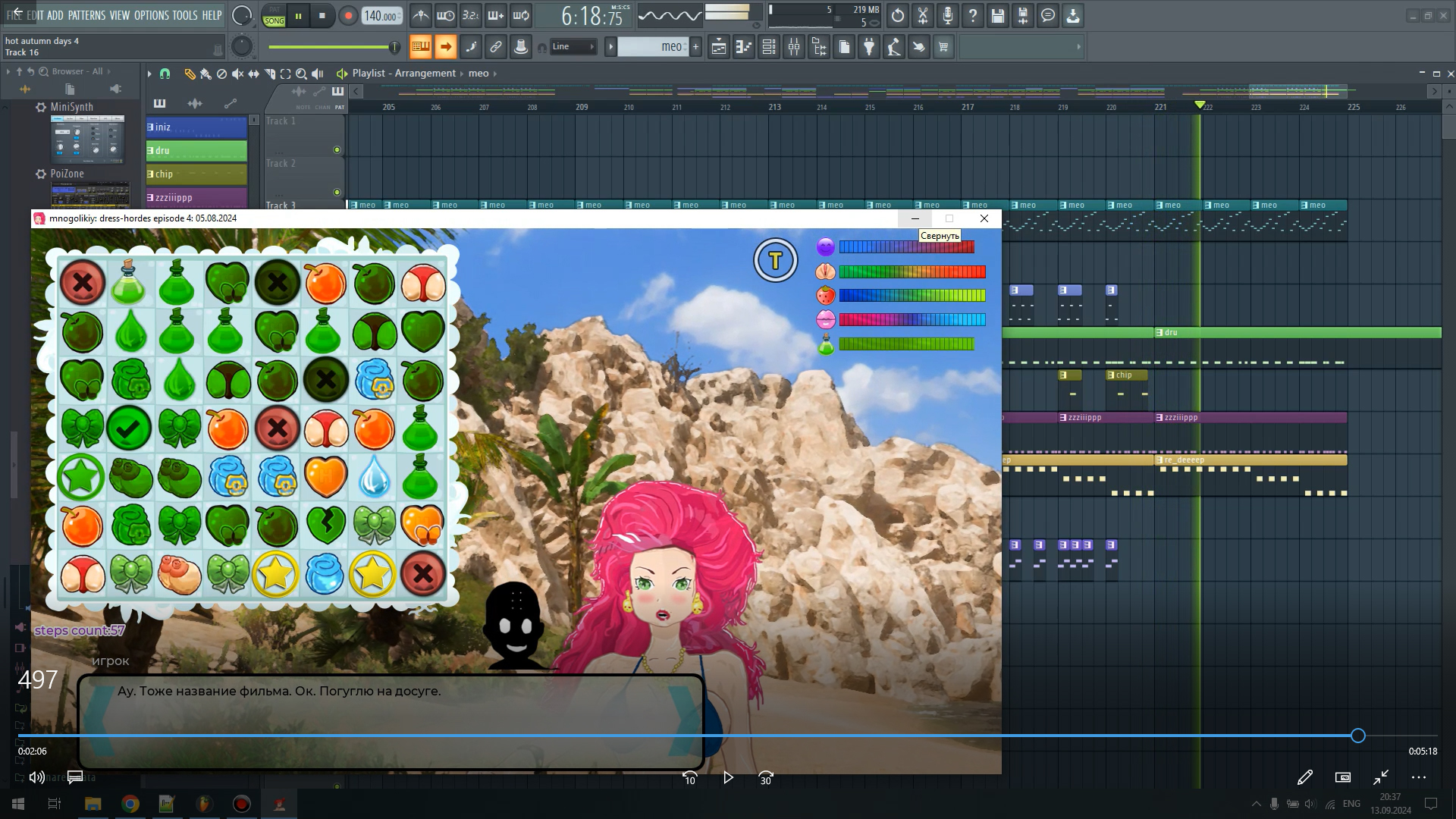Click the green main pitch slider

pyautogui.click(x=334, y=47)
